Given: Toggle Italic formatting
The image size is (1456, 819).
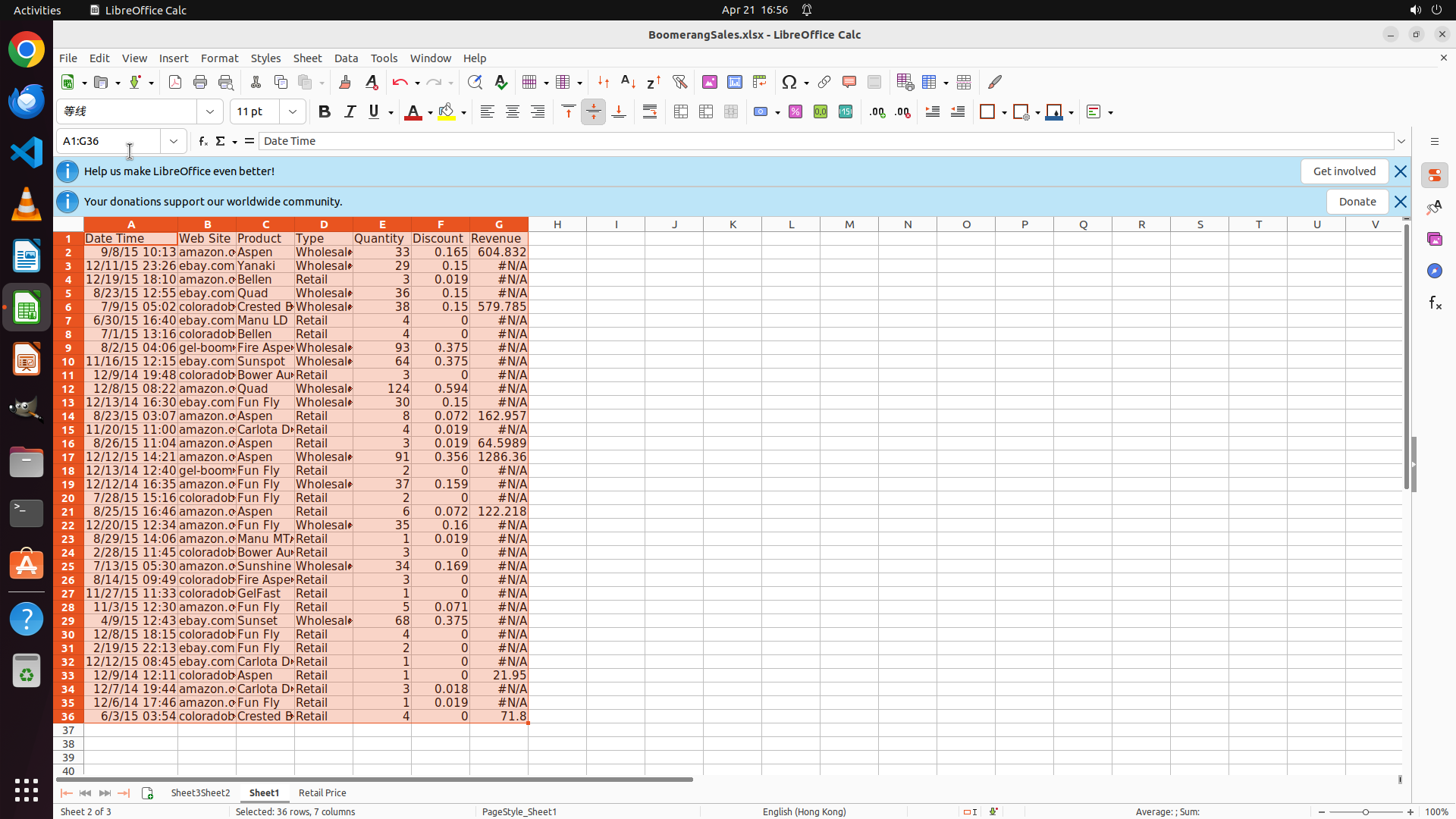Looking at the screenshot, I should click(350, 112).
